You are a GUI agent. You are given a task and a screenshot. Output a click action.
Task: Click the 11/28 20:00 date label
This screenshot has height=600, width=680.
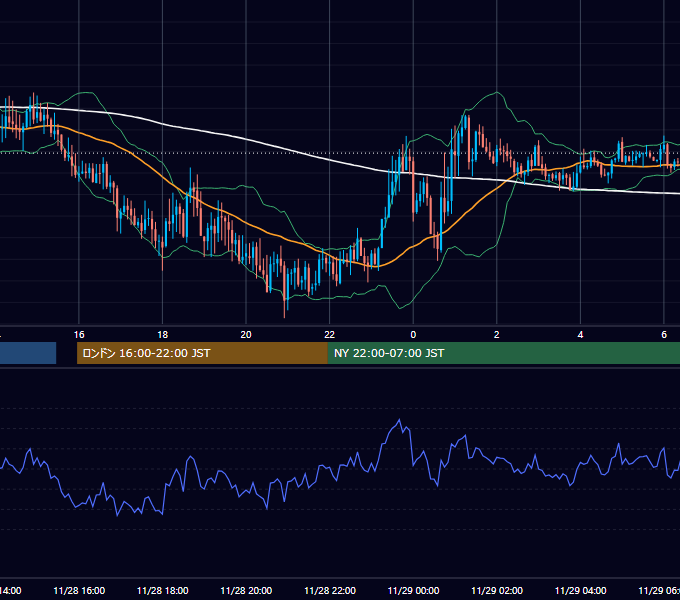[246, 590]
